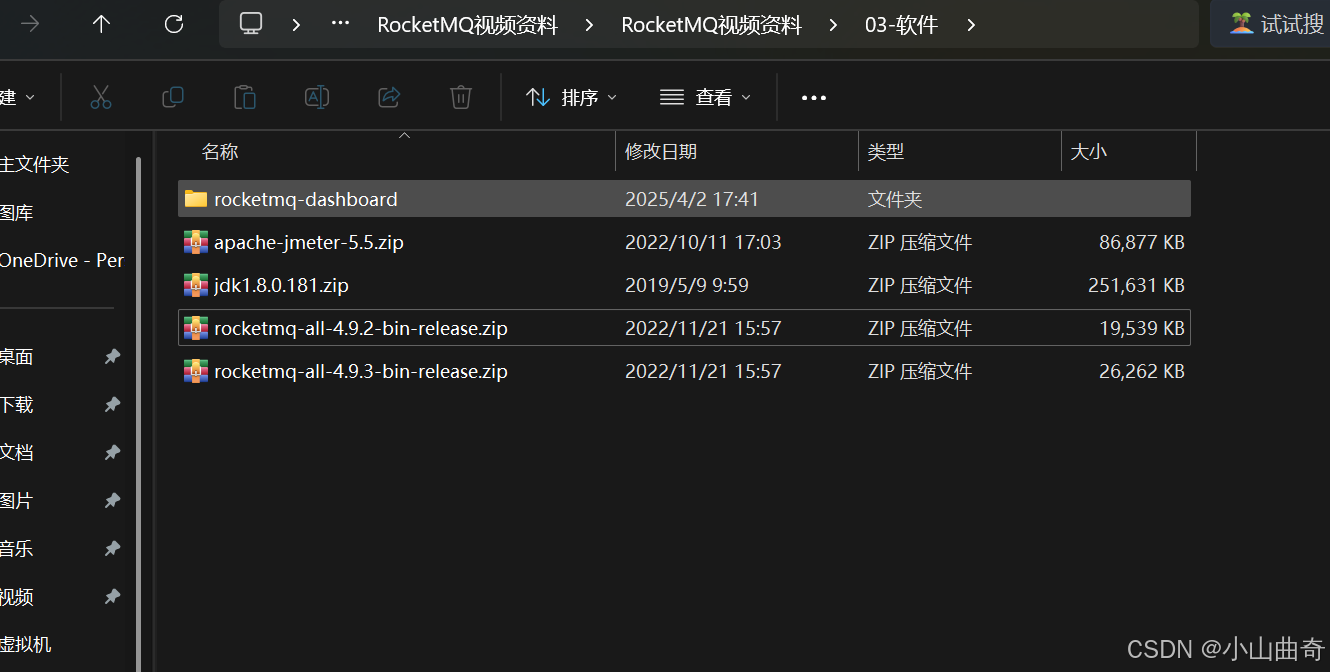1330x672 pixels.
Task: Click the 86,877 KB size cell
Action: click(x=1141, y=242)
